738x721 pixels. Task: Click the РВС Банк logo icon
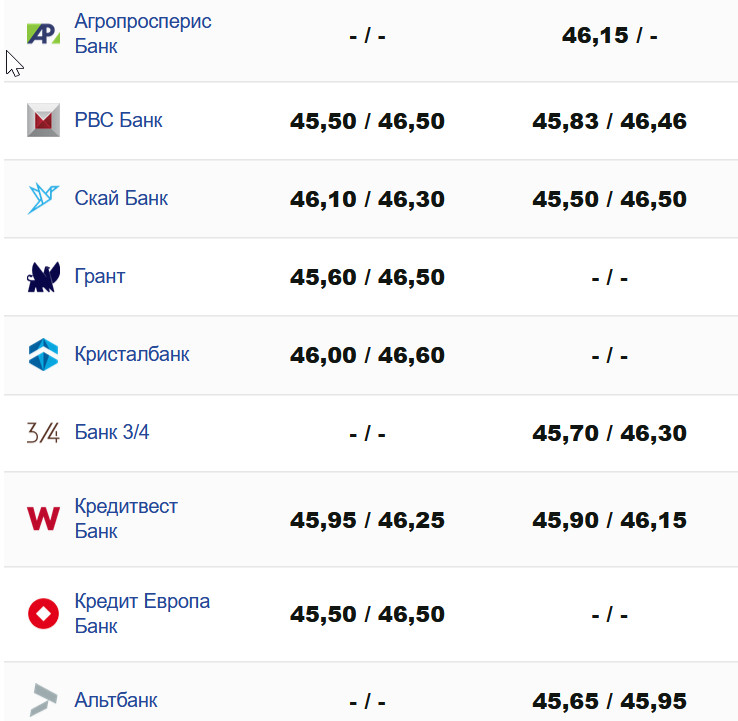coord(44,120)
